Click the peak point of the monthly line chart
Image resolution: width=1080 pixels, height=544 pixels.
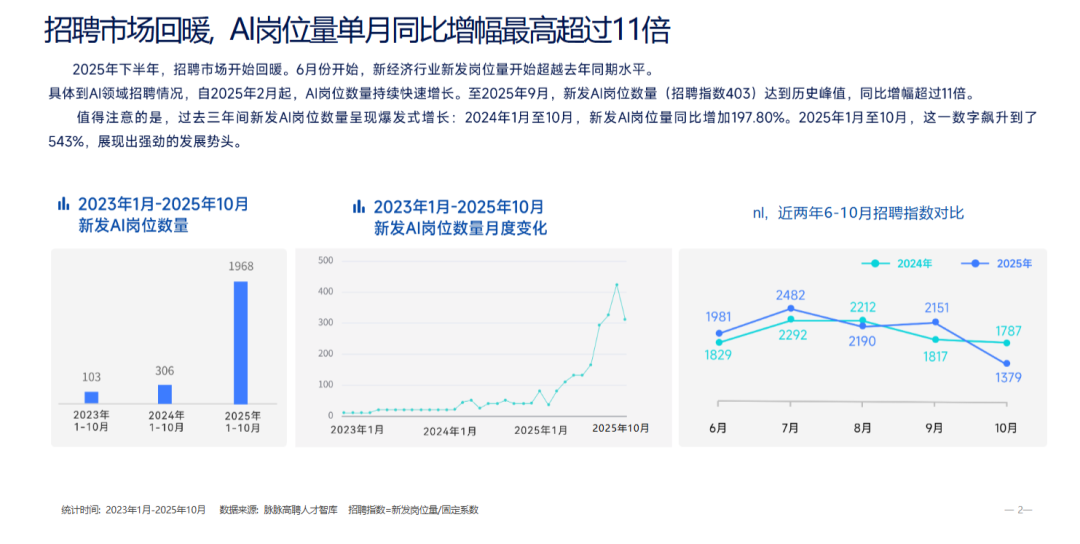coord(616,284)
